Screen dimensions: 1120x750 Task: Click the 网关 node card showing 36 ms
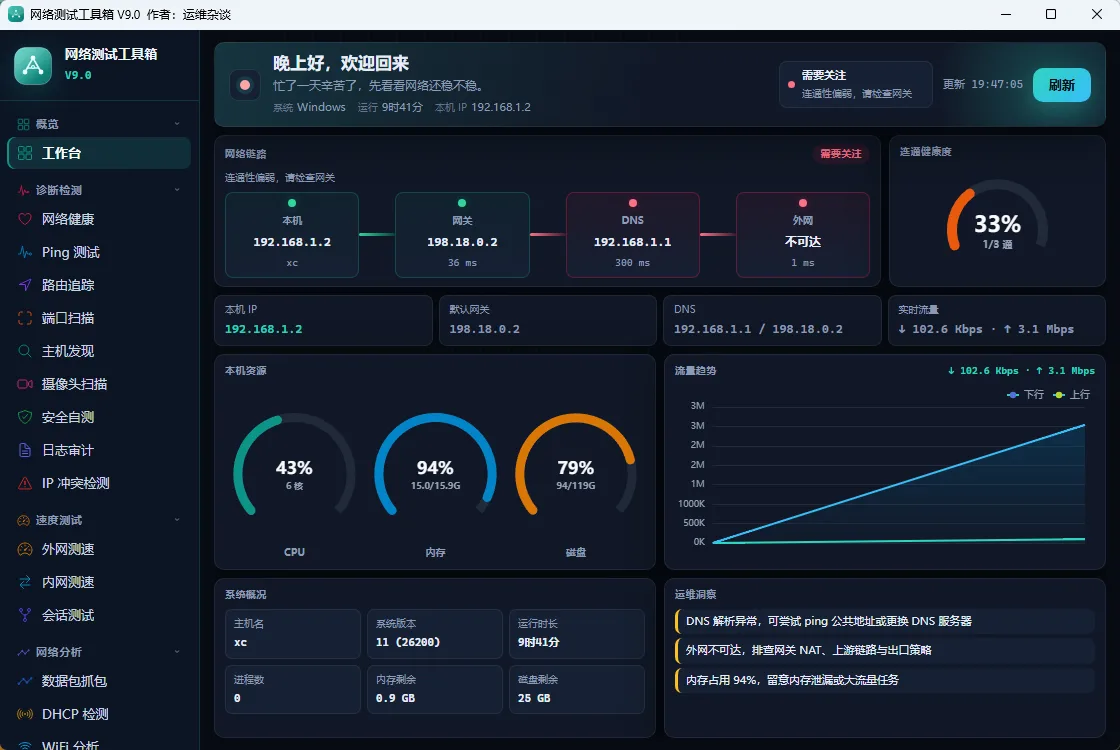pyautogui.click(x=462, y=234)
